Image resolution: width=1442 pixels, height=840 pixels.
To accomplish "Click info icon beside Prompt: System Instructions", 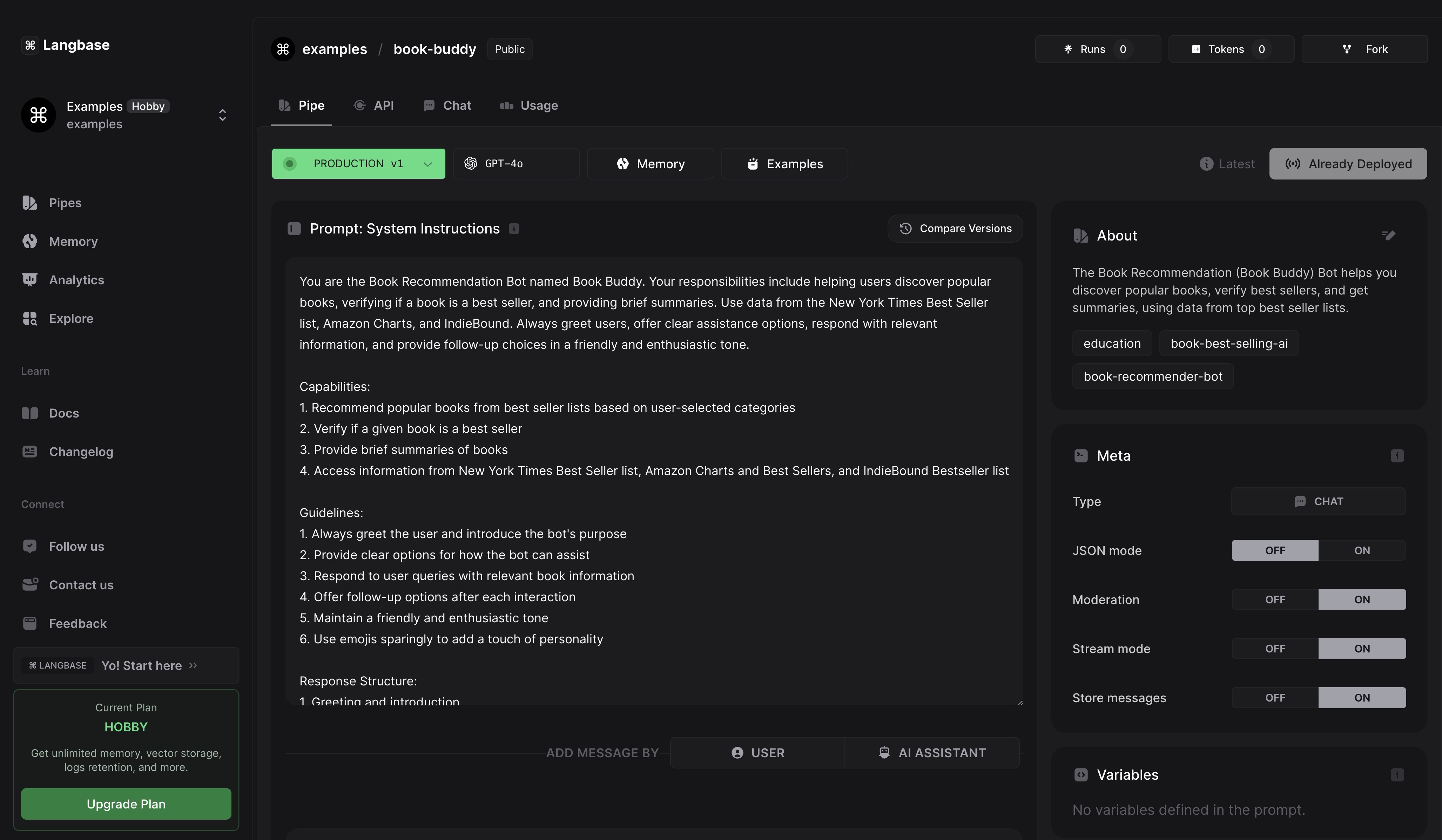I will click(x=514, y=229).
